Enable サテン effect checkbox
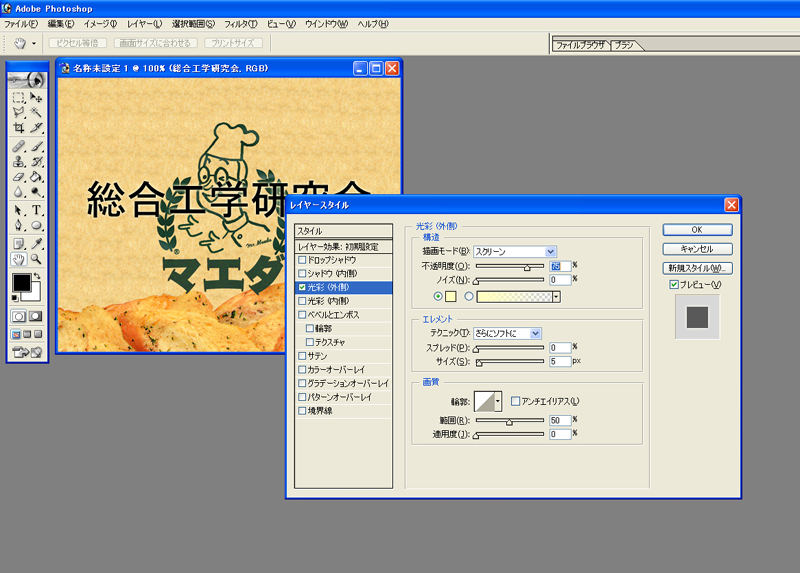The height and width of the screenshot is (573, 800). pyautogui.click(x=302, y=356)
